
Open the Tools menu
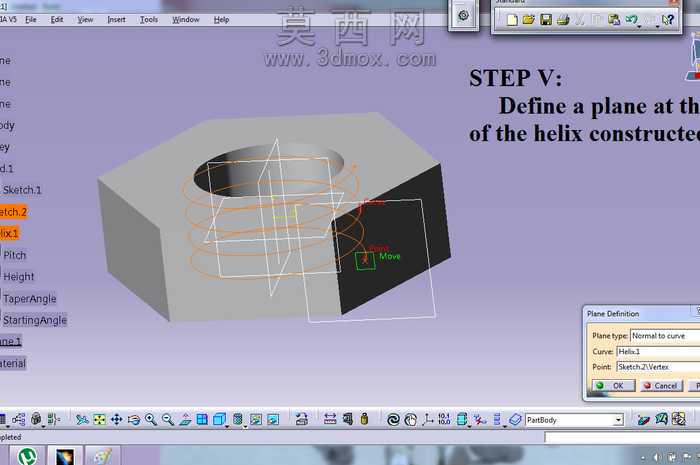(x=149, y=20)
